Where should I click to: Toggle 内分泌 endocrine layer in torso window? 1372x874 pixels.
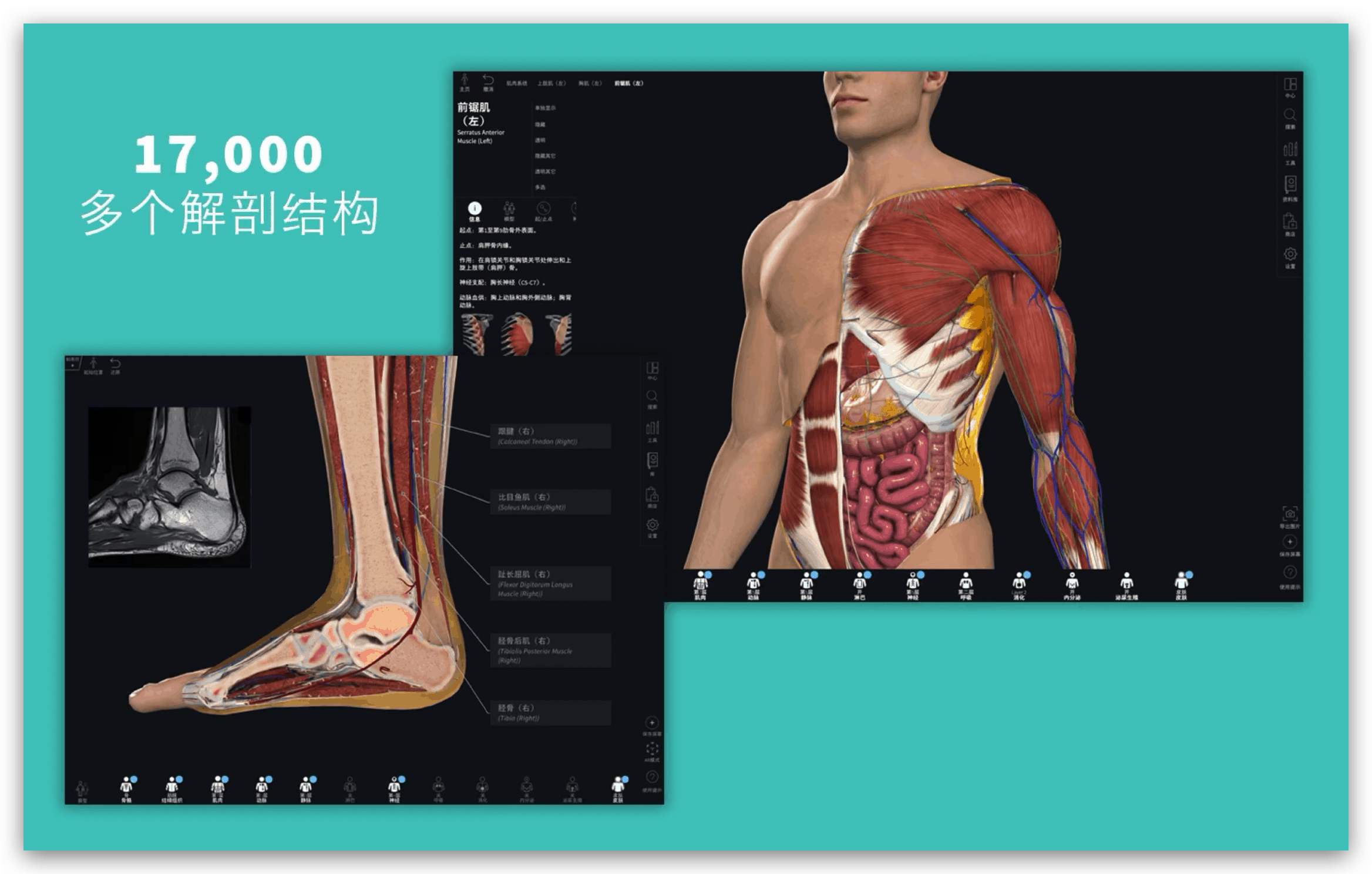tap(1072, 586)
